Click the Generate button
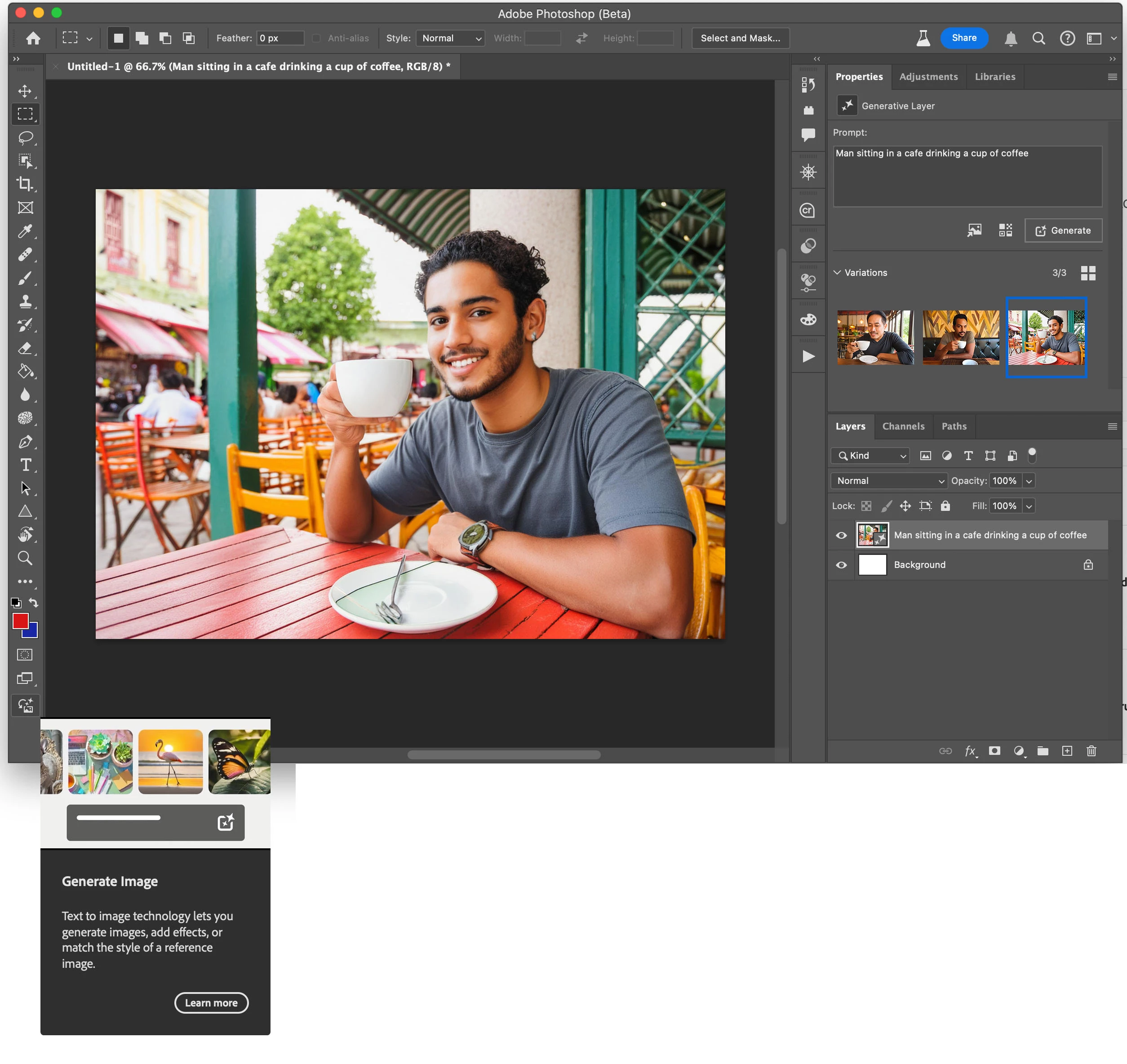This screenshot has width=1127, height=1064. [1063, 231]
